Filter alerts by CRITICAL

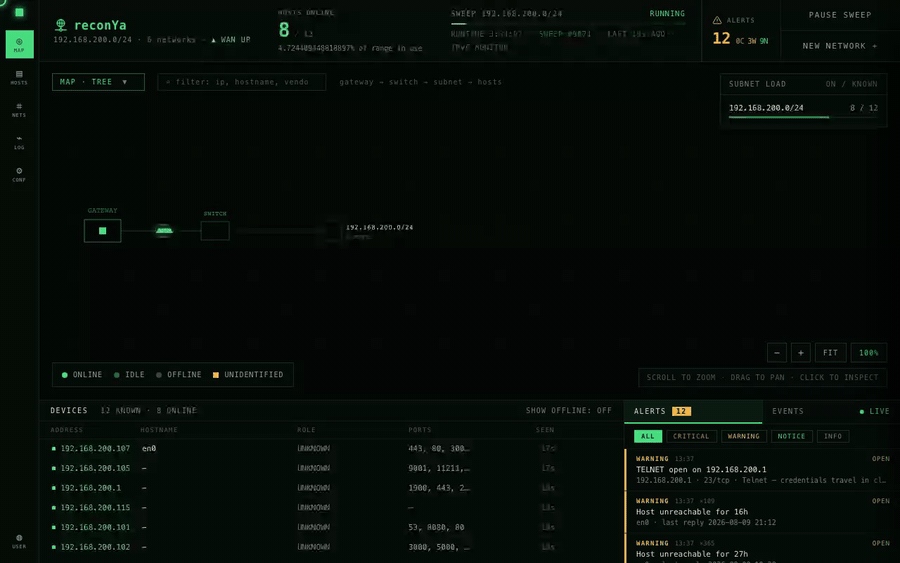coord(691,436)
